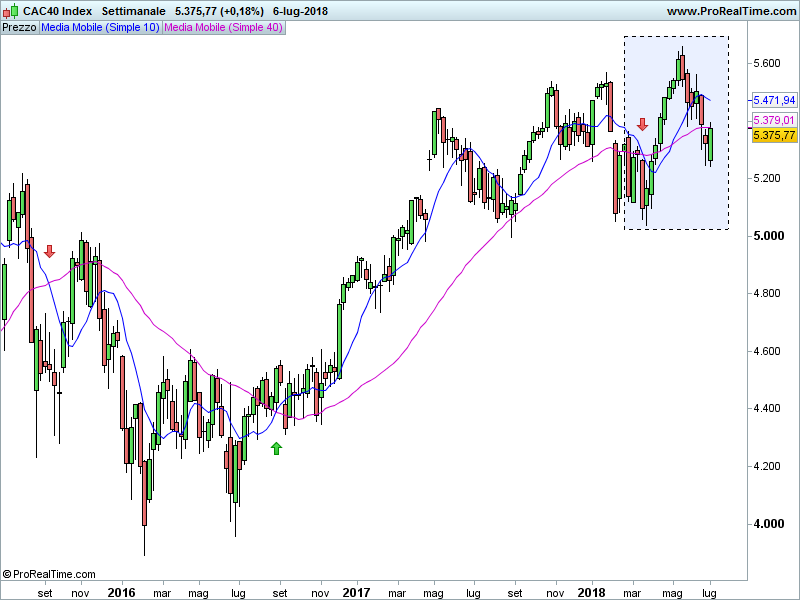Click the 'mar' label right after 2017
The image size is (800, 600).
coord(397,593)
